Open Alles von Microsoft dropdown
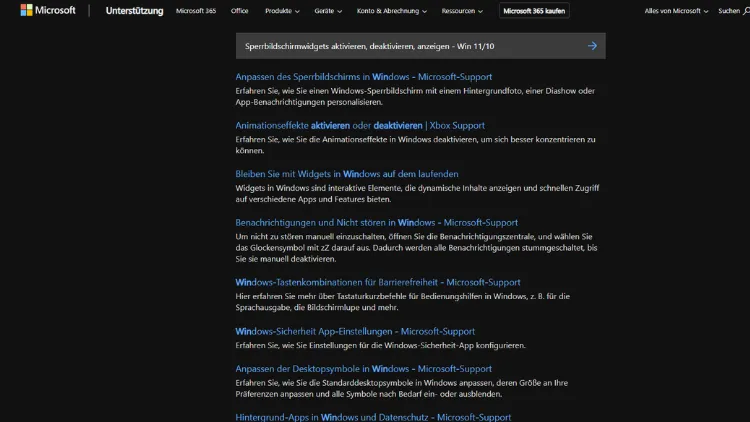Screen dimensions: 750x422 point(676,11)
